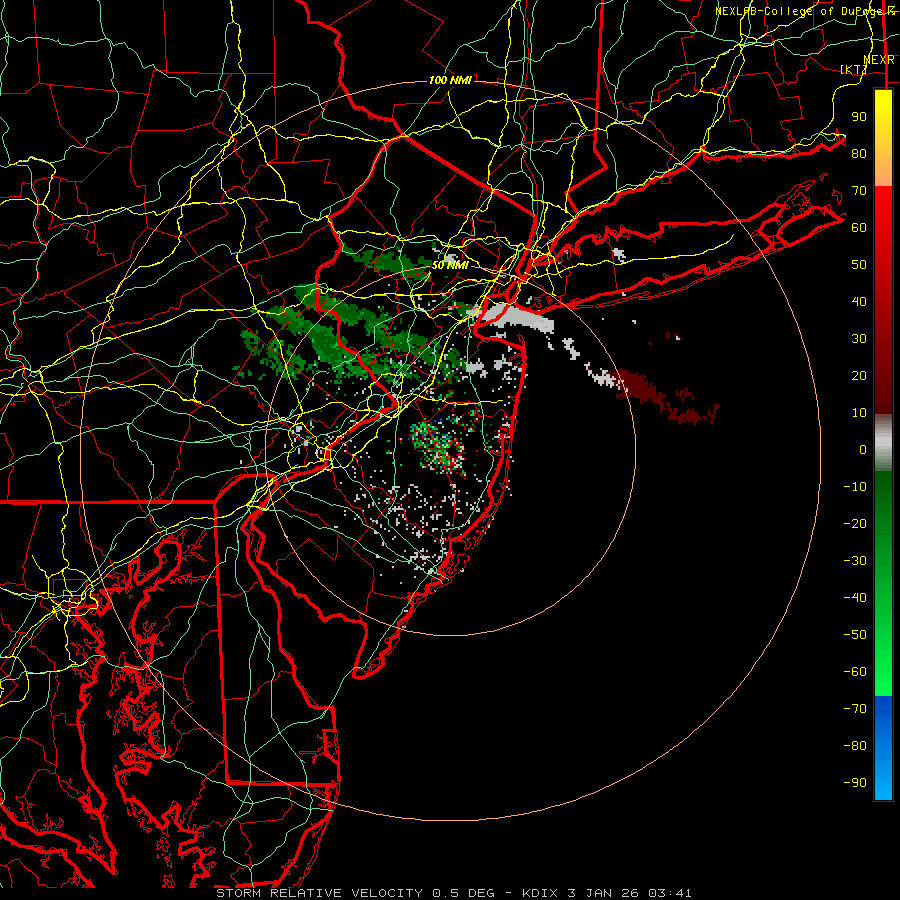Click the -50 value on the velocity scale
The width and height of the screenshot is (900, 900).
coord(855,635)
